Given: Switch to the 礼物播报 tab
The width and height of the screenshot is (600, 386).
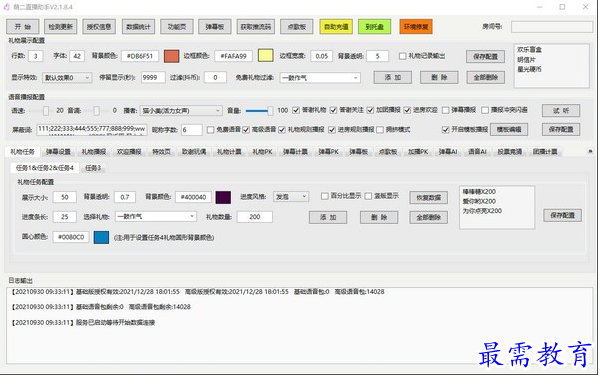Looking at the screenshot, I should point(94,152).
